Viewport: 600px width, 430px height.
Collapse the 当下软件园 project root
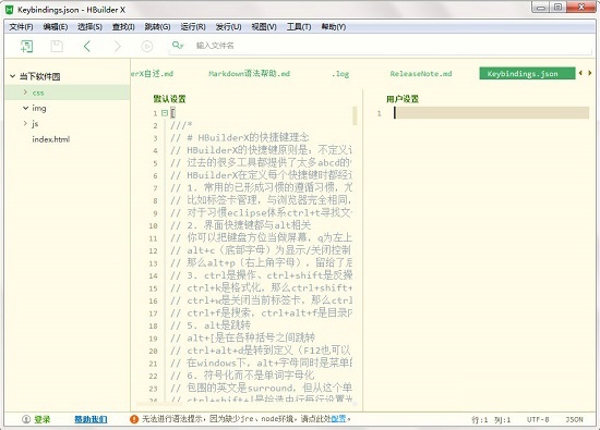(11, 76)
